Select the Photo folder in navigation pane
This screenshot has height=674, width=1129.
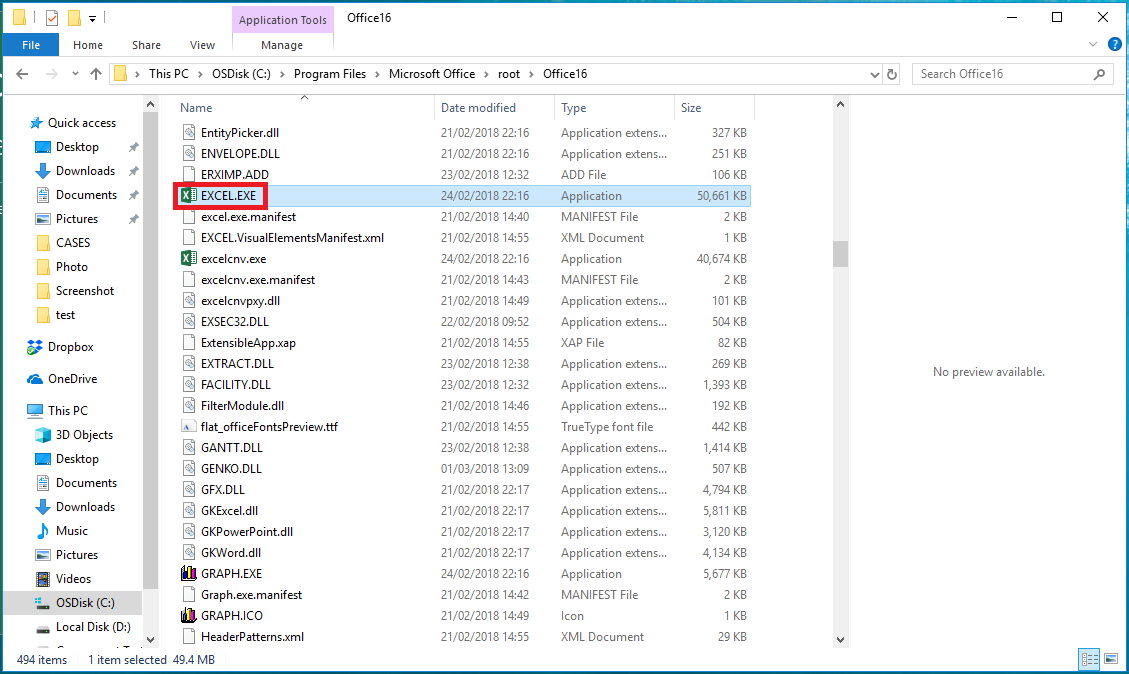[72, 267]
